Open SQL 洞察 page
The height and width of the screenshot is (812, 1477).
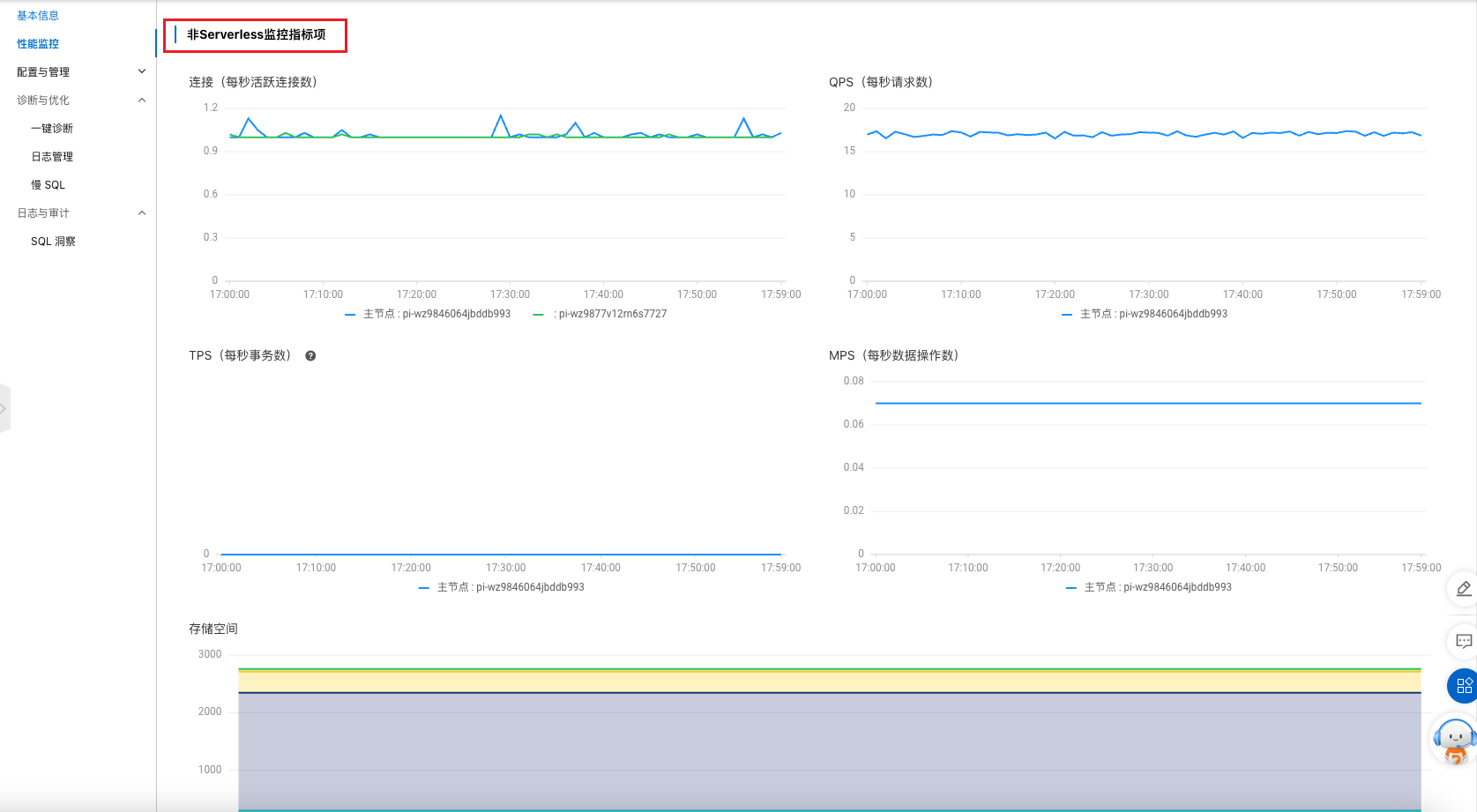(53, 242)
